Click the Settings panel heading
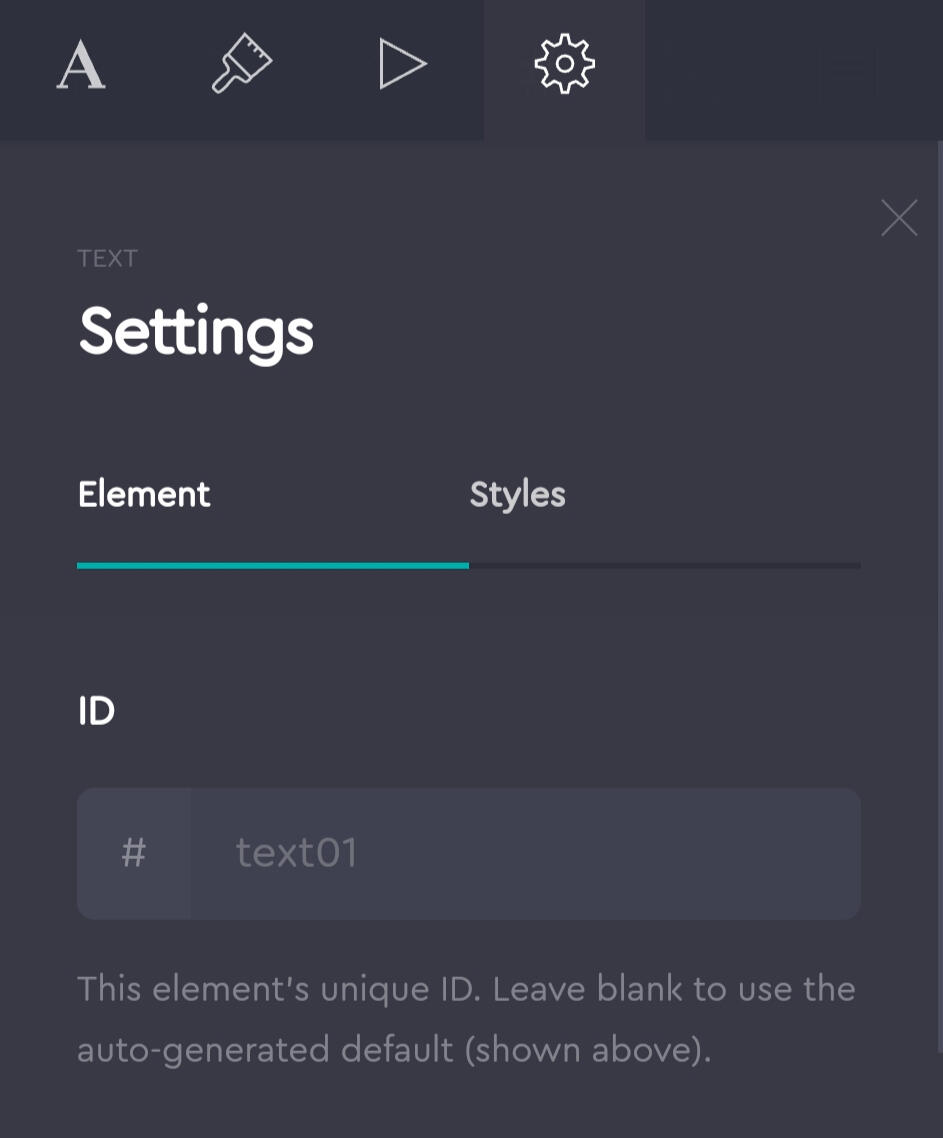This screenshot has height=1138, width=943. coord(196,332)
